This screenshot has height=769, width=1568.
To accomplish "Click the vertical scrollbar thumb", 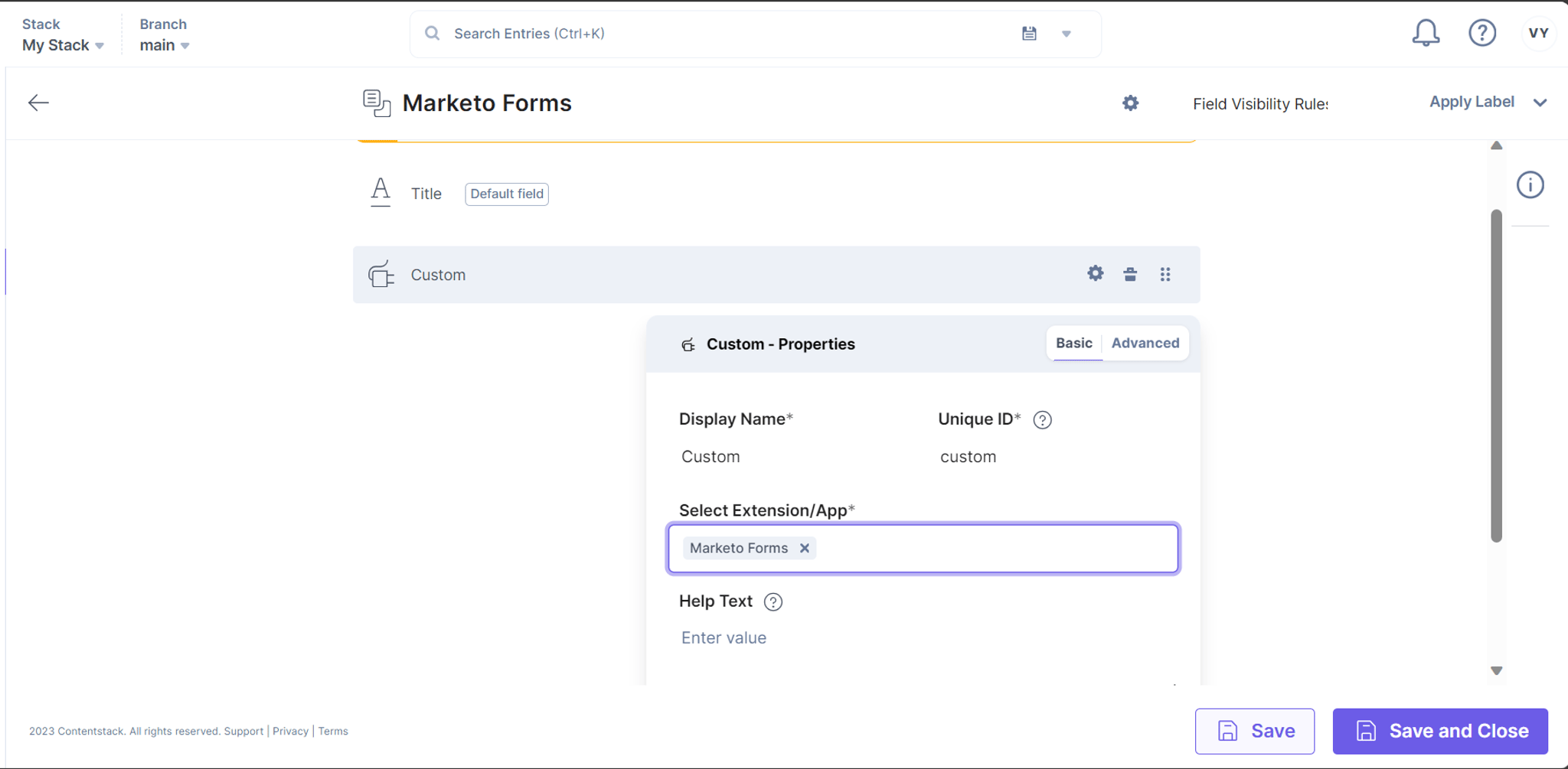I will 1497,376.
